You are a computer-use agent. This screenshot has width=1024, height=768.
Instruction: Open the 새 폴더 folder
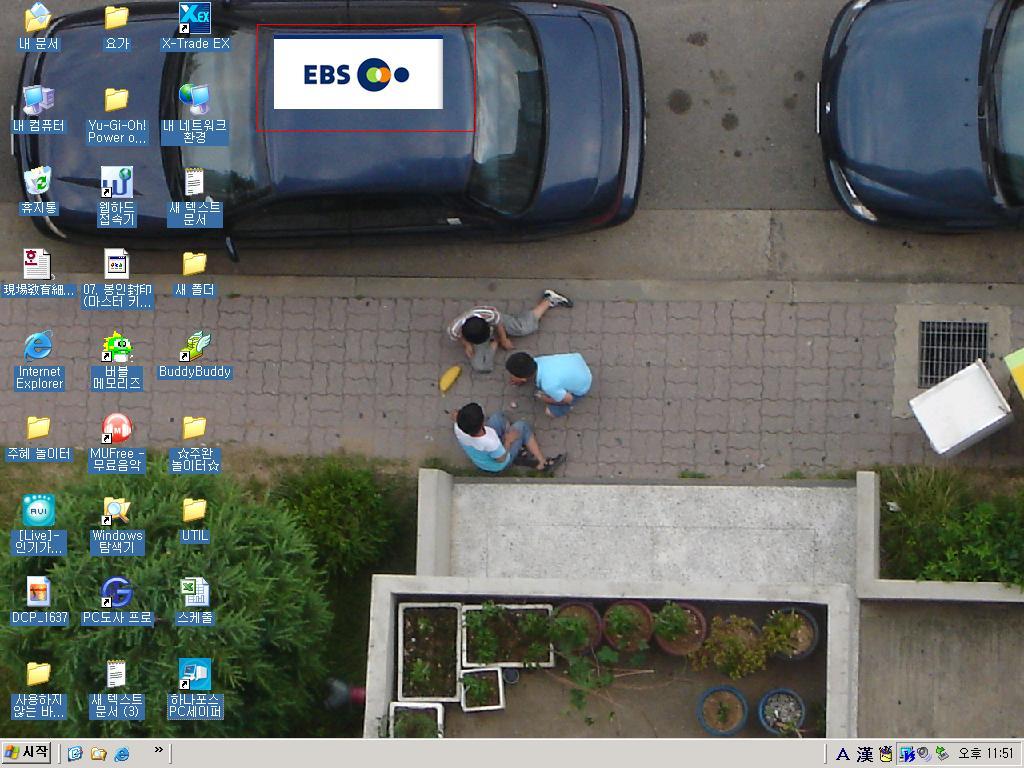[195, 273]
